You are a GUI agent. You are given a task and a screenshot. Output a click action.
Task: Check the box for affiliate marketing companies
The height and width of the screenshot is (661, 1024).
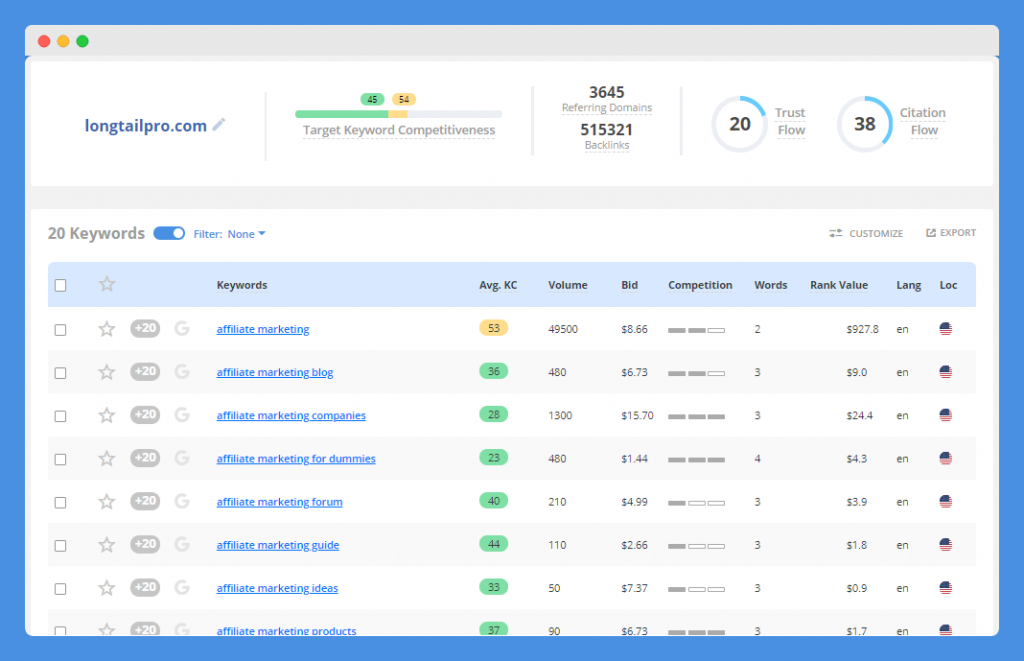pyautogui.click(x=61, y=416)
